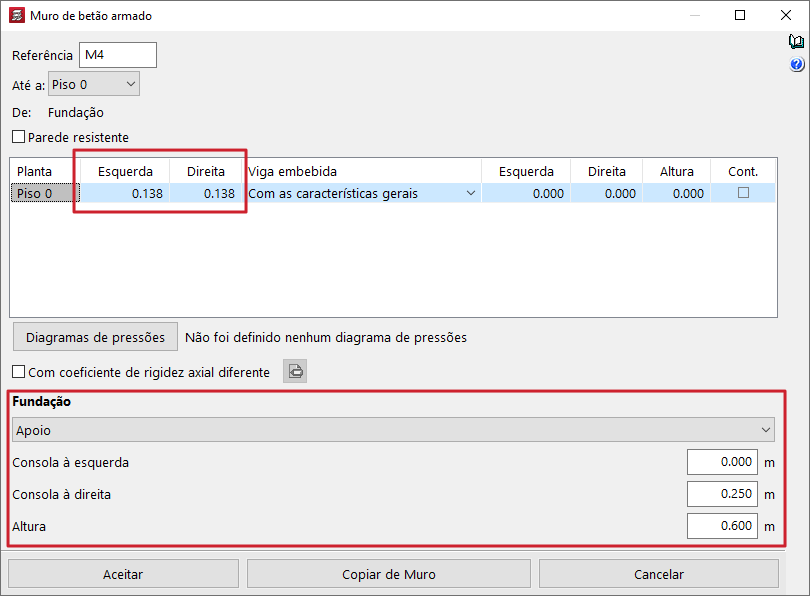Open the manual book icon
Viewport: 810px width, 596px height.
click(796, 42)
